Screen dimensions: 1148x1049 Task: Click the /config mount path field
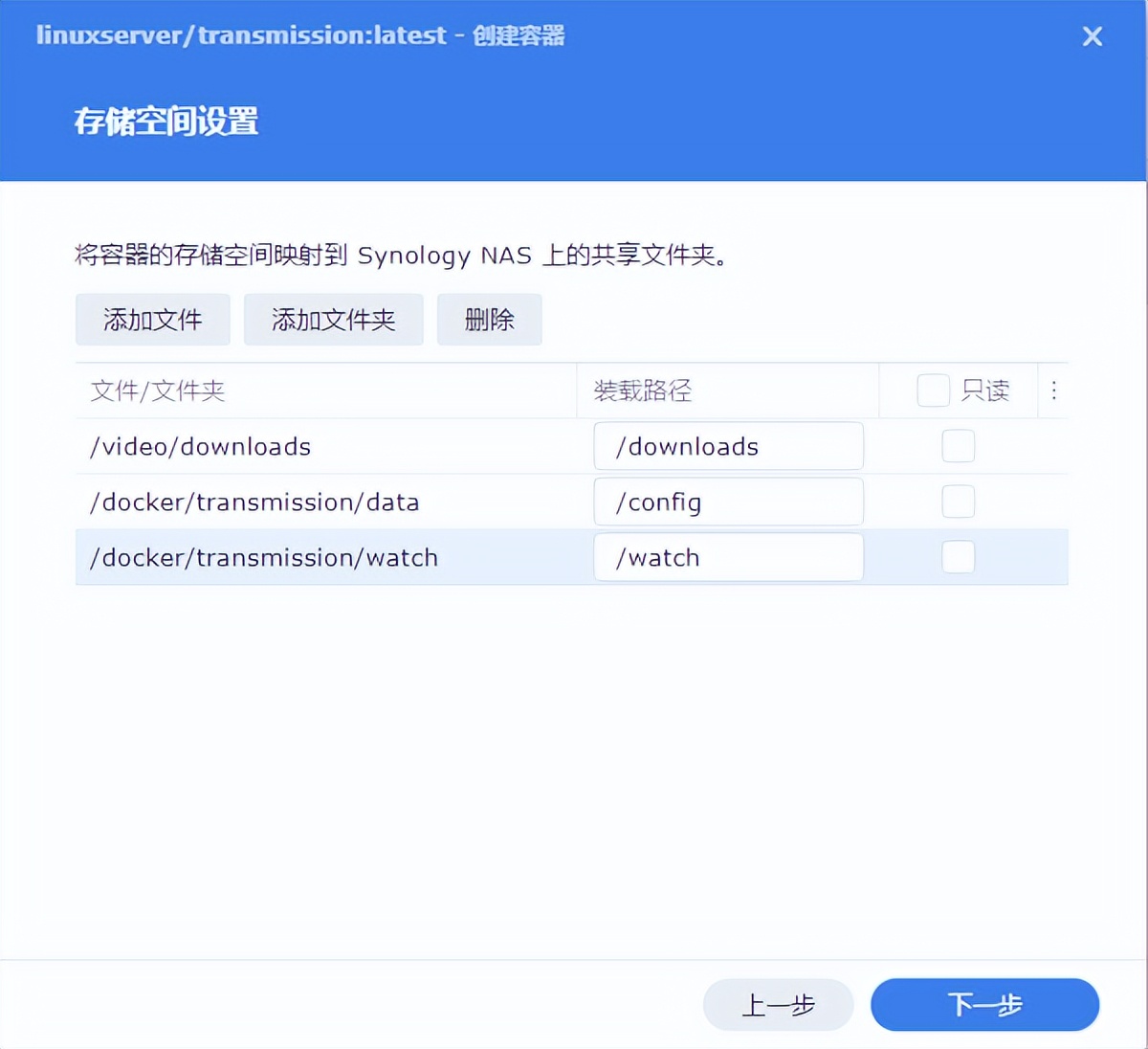tap(729, 502)
